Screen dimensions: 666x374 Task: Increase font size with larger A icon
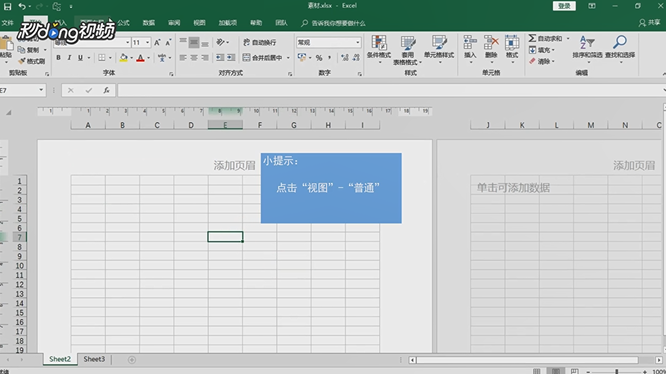(157, 42)
